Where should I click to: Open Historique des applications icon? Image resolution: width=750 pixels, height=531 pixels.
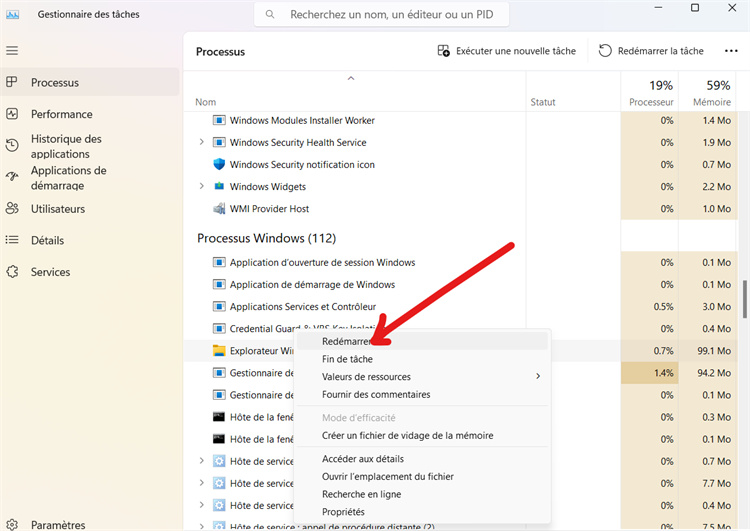12,146
